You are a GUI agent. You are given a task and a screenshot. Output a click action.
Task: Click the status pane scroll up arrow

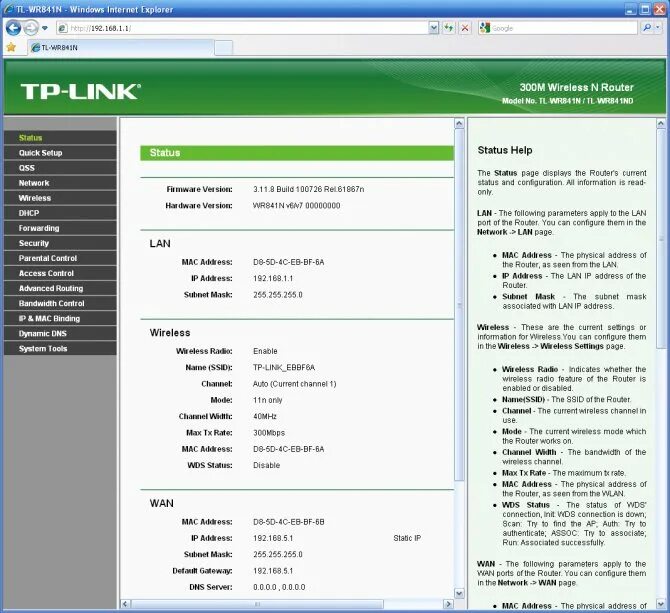[459, 123]
